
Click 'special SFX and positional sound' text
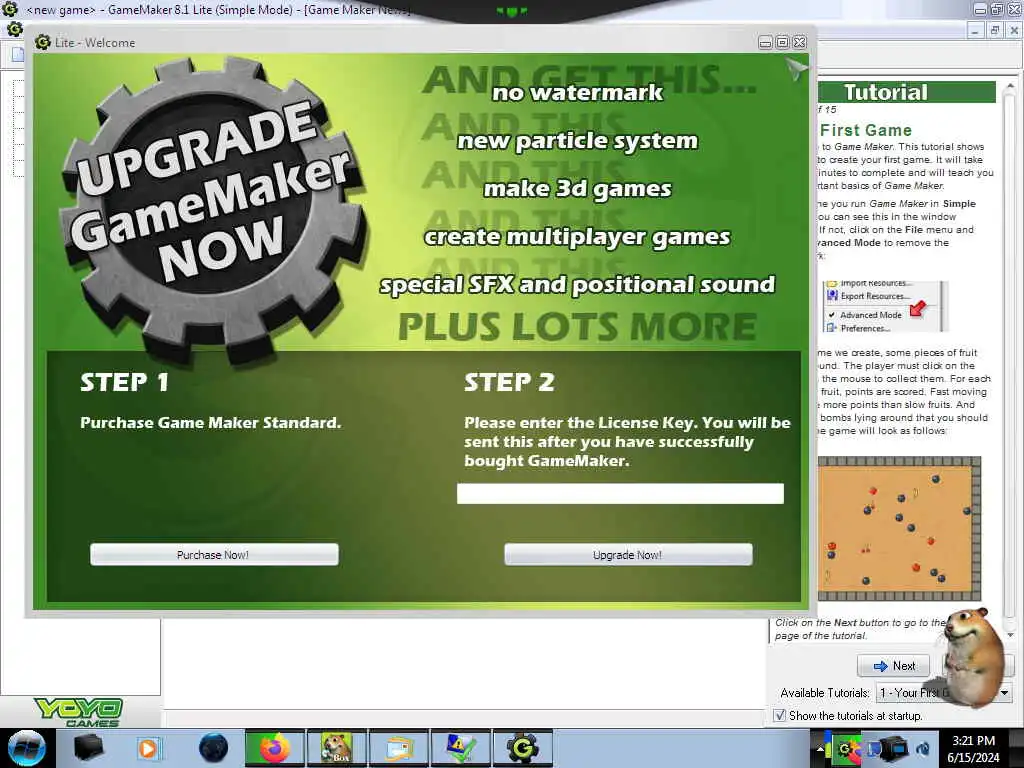click(x=577, y=285)
